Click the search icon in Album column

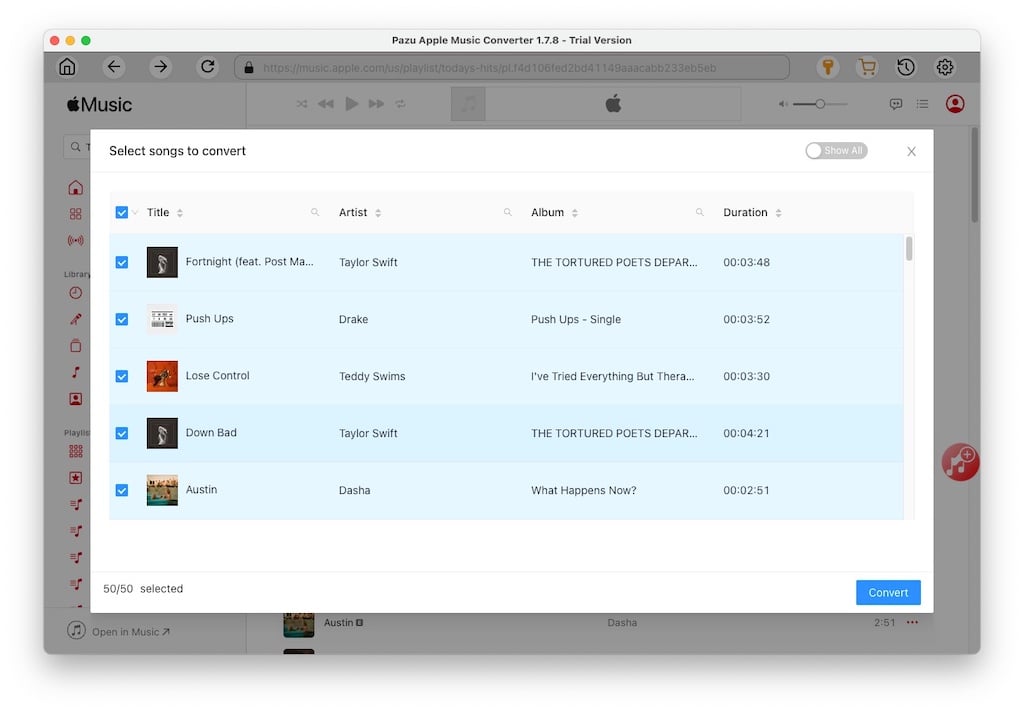coord(699,212)
